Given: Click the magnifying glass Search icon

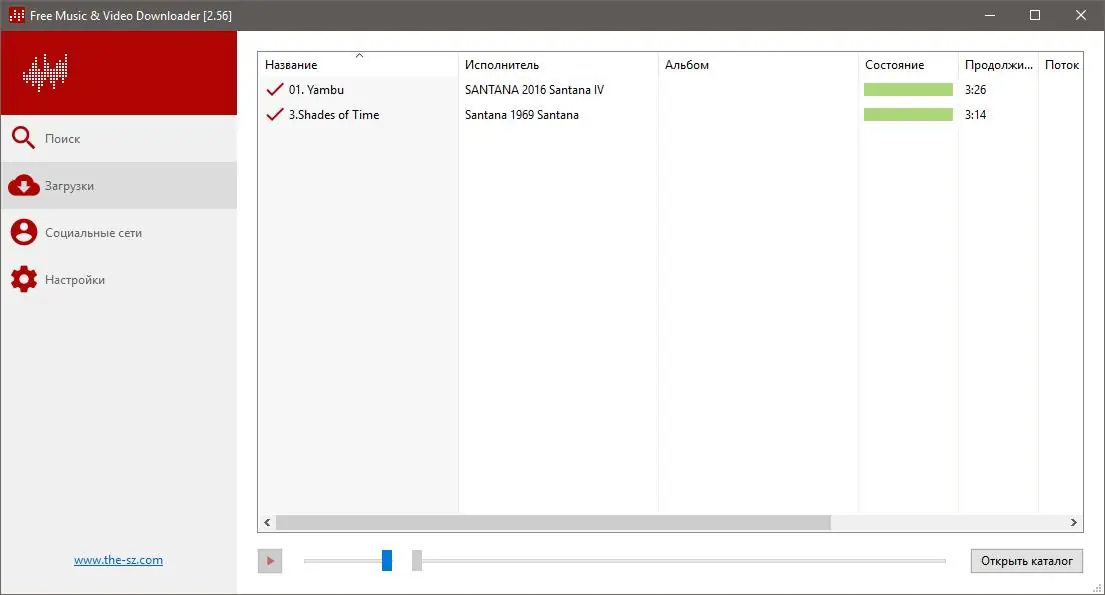Looking at the screenshot, I should click(x=23, y=137).
